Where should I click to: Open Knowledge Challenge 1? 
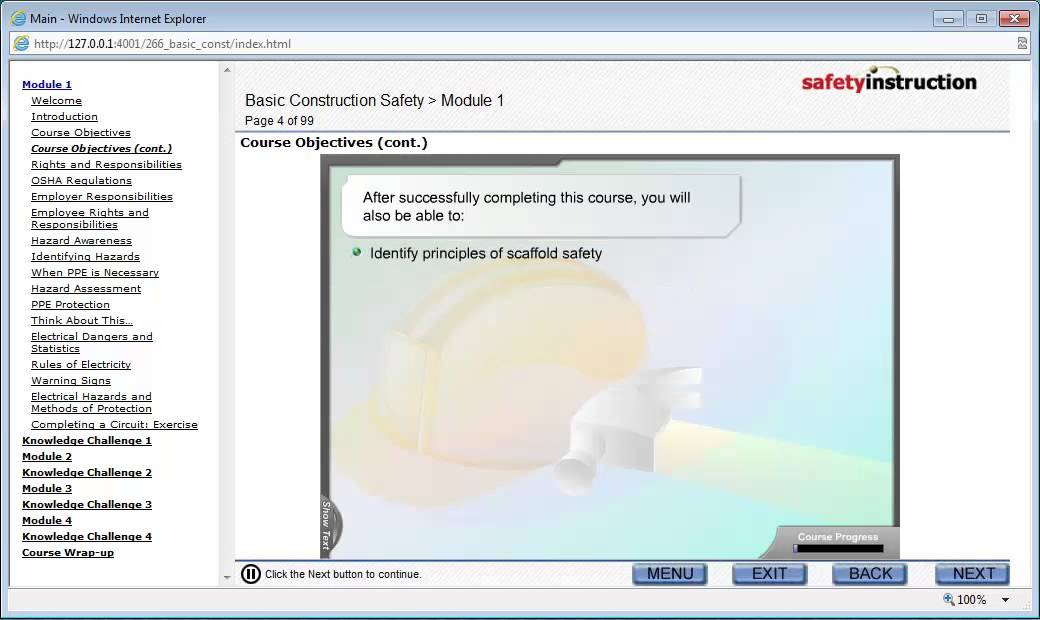pyautogui.click(x=87, y=440)
